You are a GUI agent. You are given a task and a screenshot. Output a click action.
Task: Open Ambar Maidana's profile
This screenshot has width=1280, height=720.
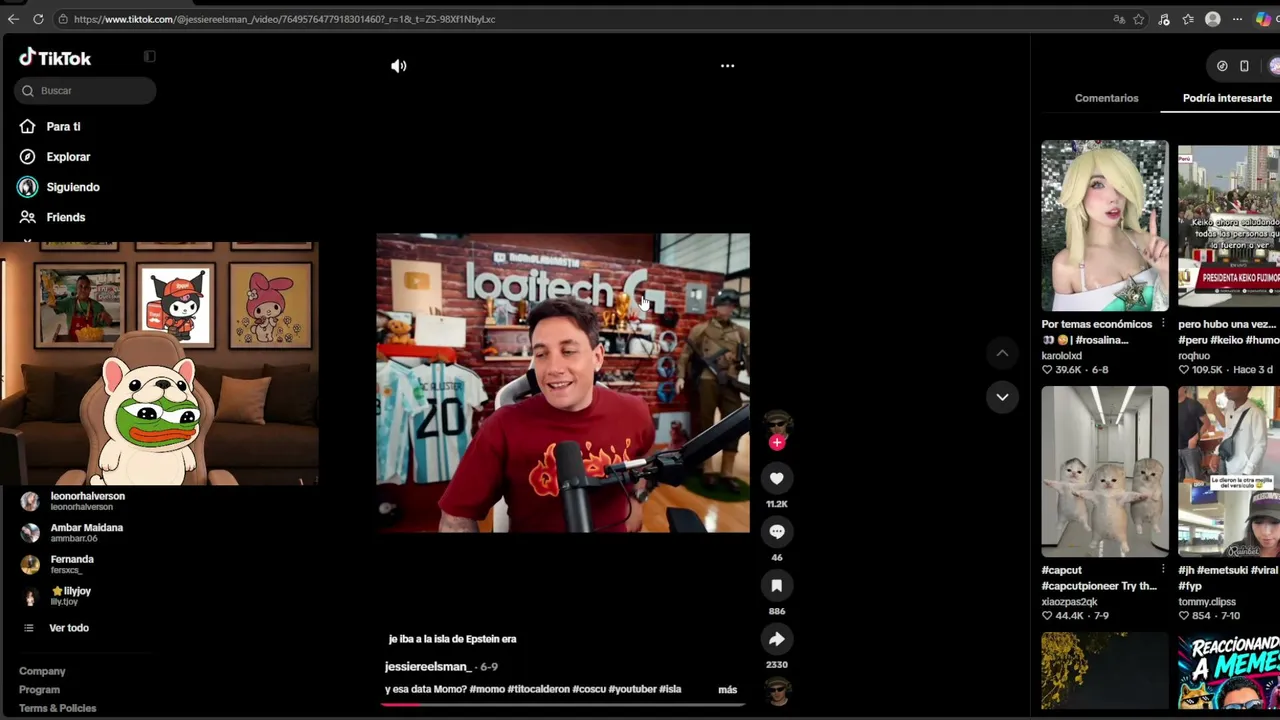click(85, 533)
